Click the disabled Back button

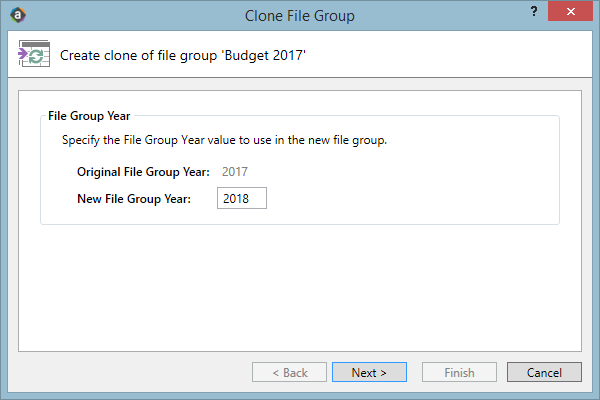(x=289, y=372)
